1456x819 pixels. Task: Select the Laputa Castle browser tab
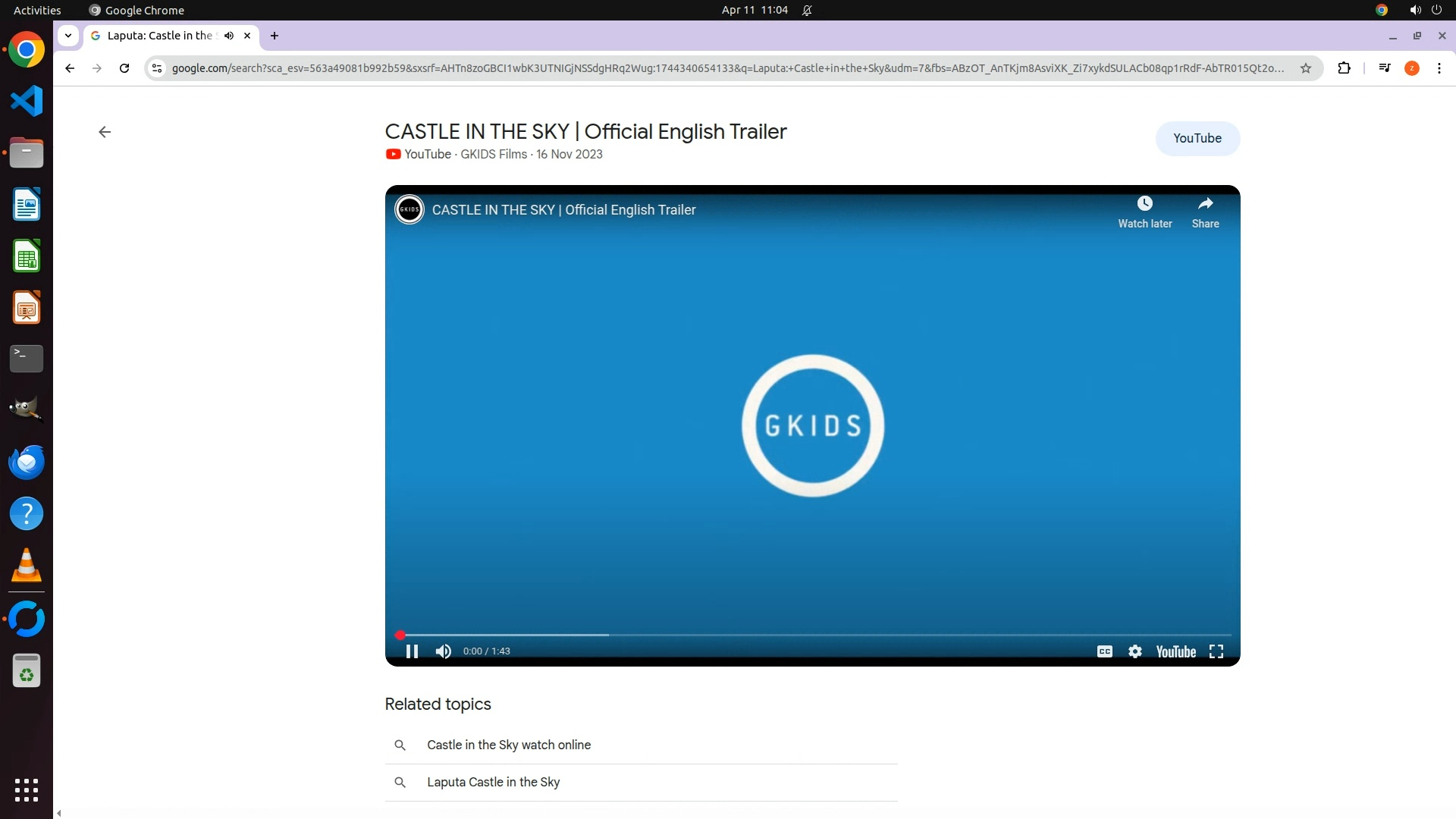(159, 35)
